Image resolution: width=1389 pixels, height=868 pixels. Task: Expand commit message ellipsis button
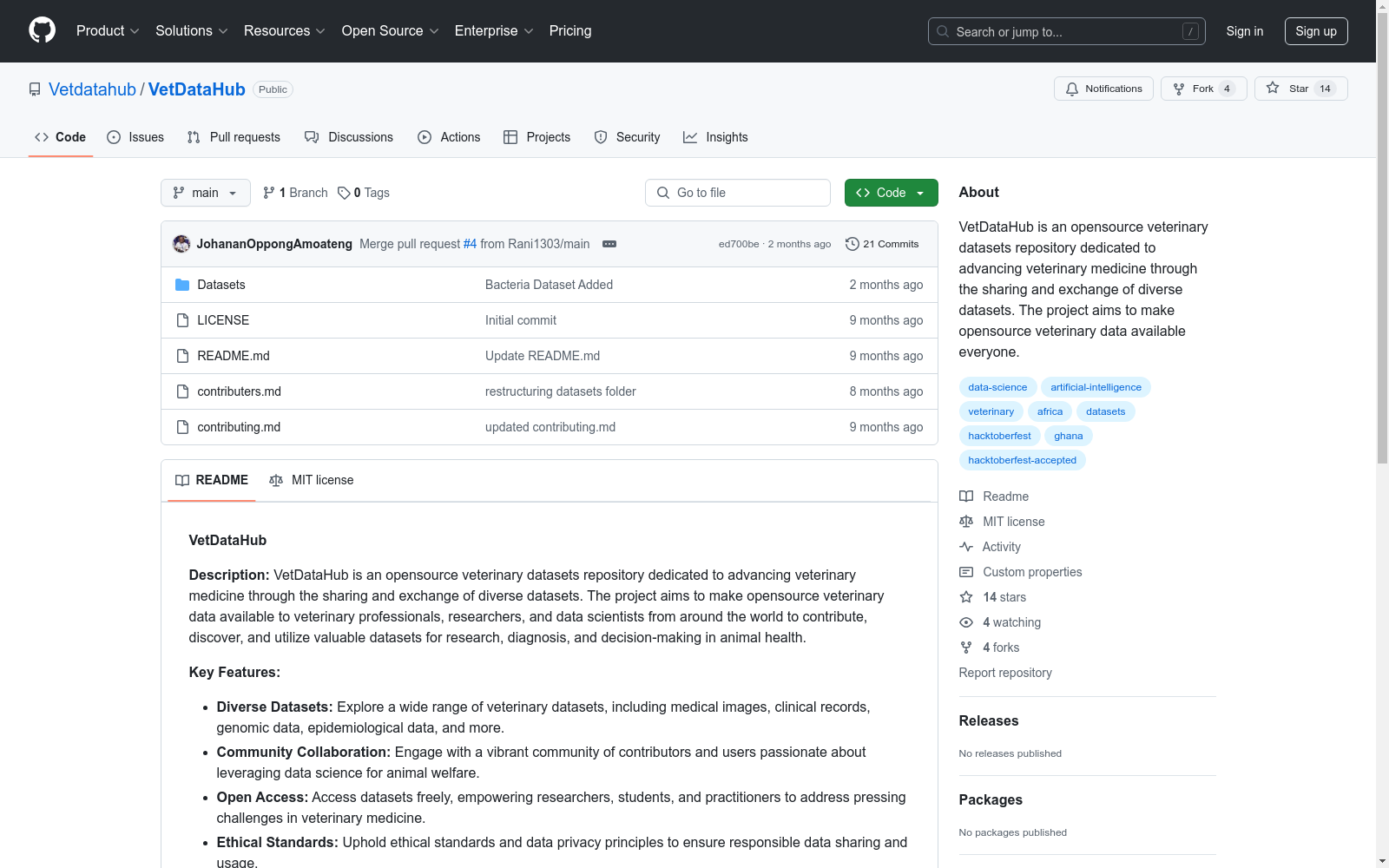609,244
